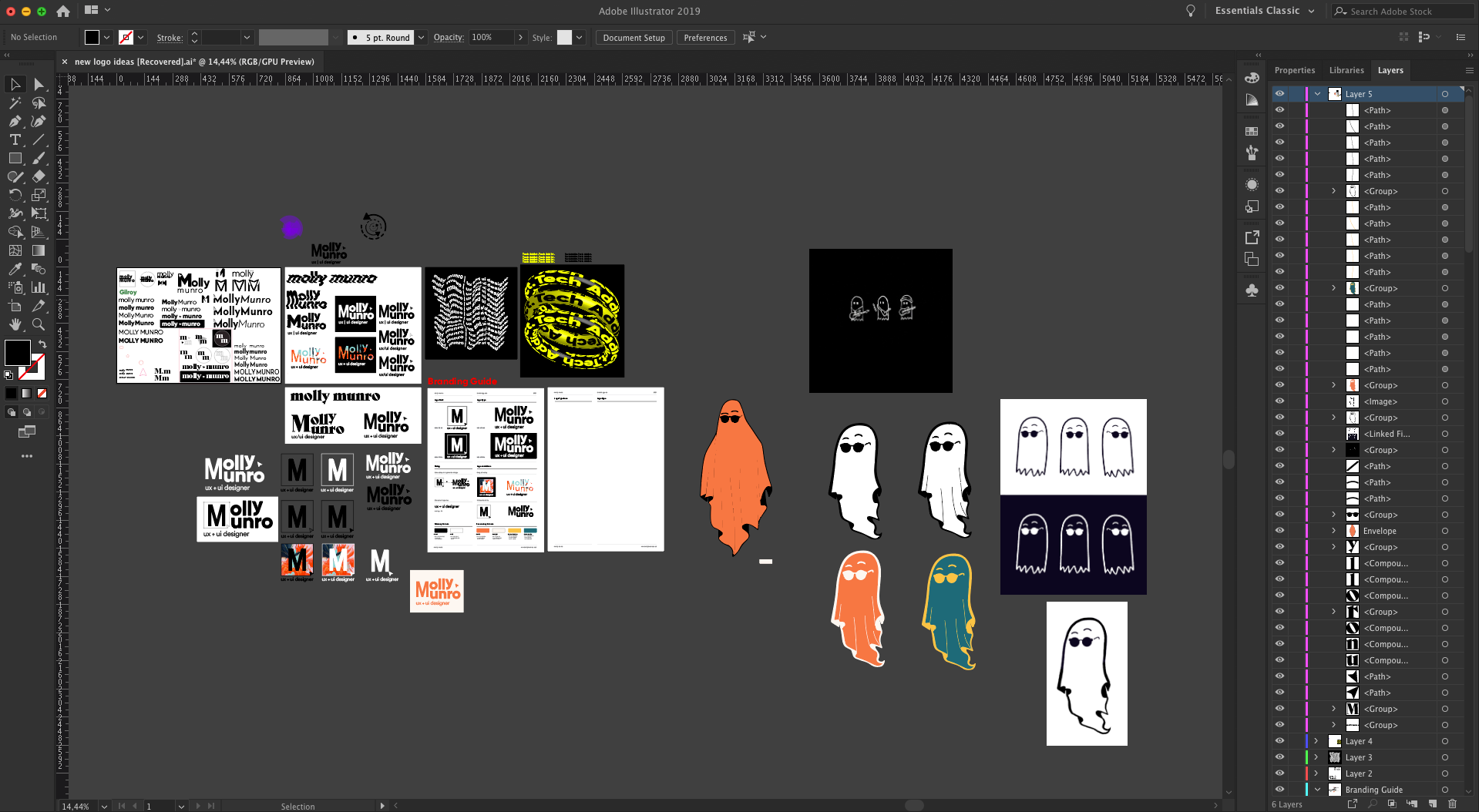The height and width of the screenshot is (812, 1479).
Task: Select the Selection tool arrow
Action: (15, 84)
